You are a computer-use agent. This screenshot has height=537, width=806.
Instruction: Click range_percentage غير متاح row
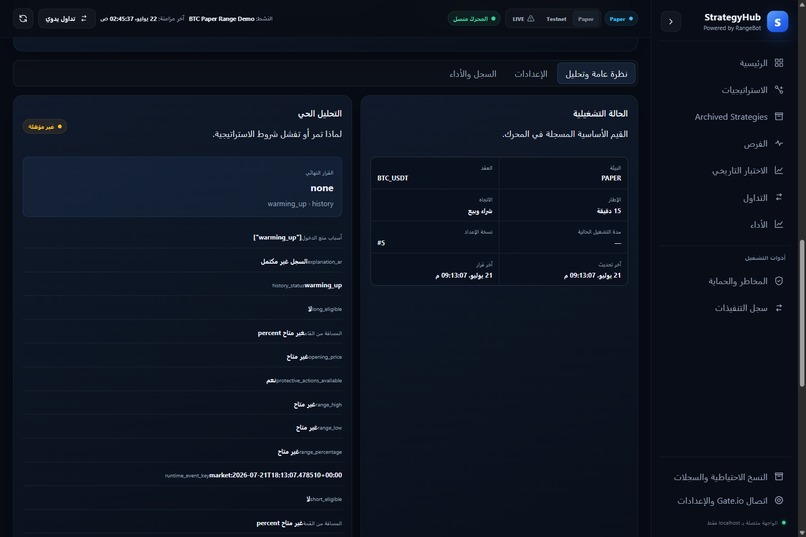coord(182,452)
